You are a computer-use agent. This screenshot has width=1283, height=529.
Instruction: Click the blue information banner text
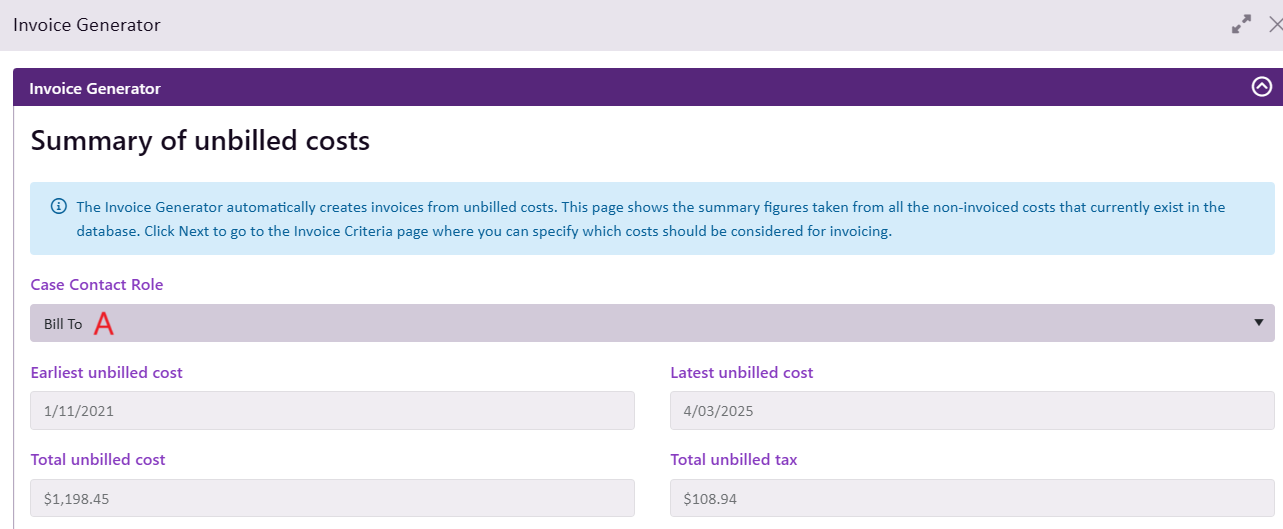[650, 219]
